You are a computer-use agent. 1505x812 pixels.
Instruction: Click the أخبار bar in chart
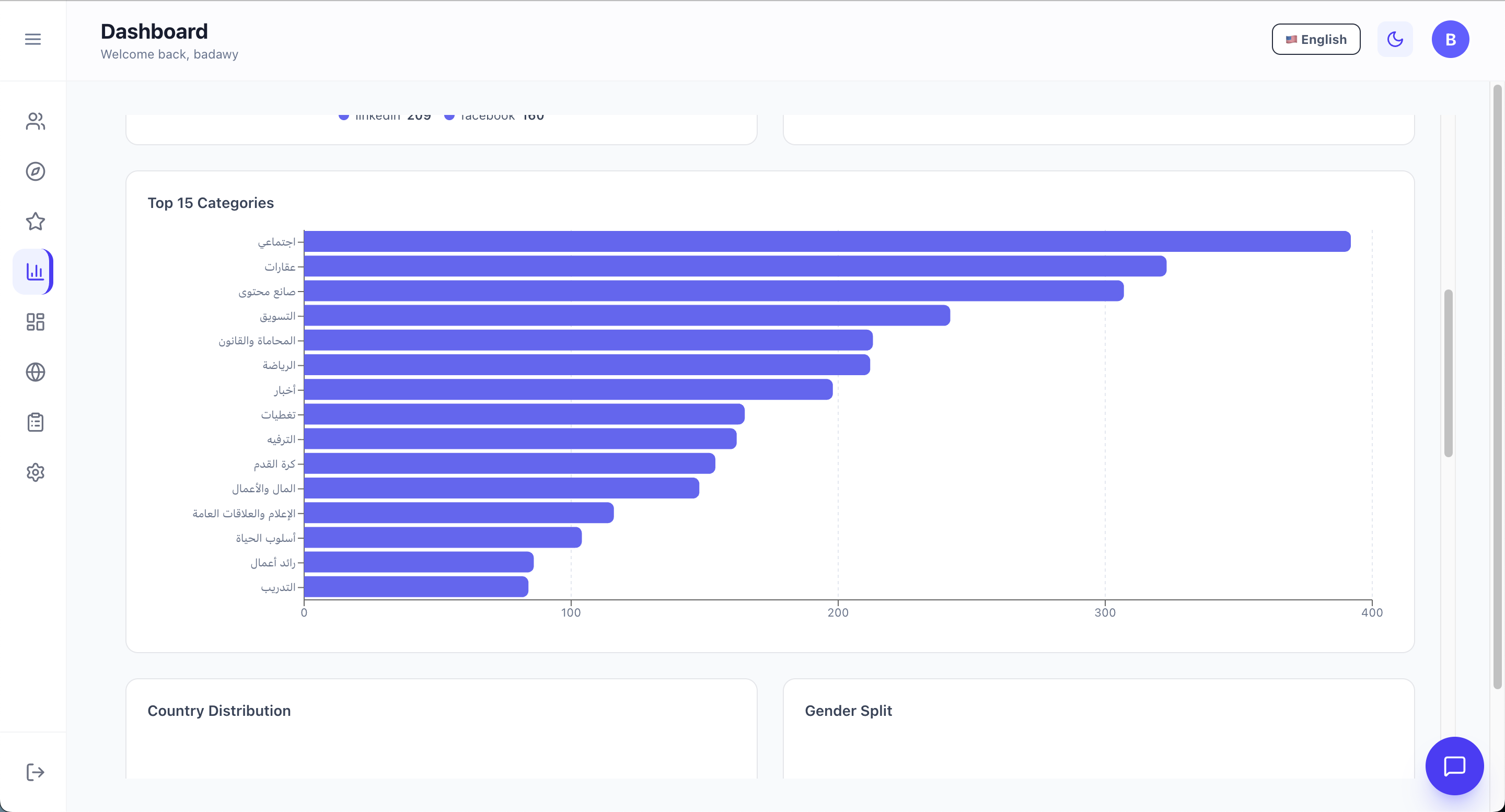point(569,390)
